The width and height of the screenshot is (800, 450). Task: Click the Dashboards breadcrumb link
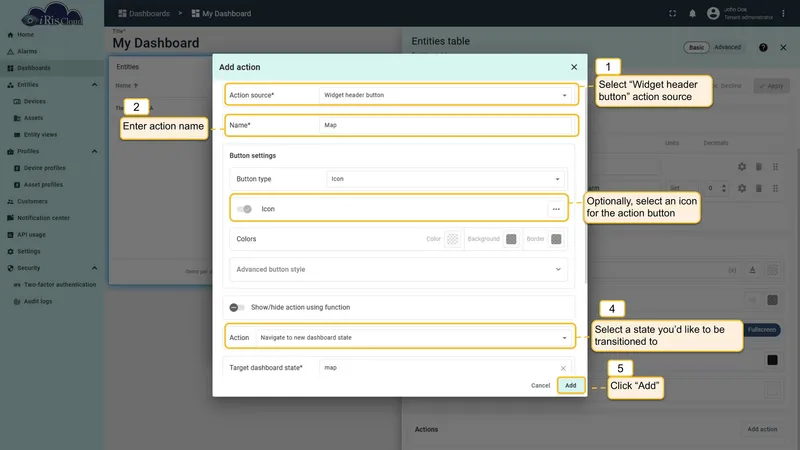144,13
